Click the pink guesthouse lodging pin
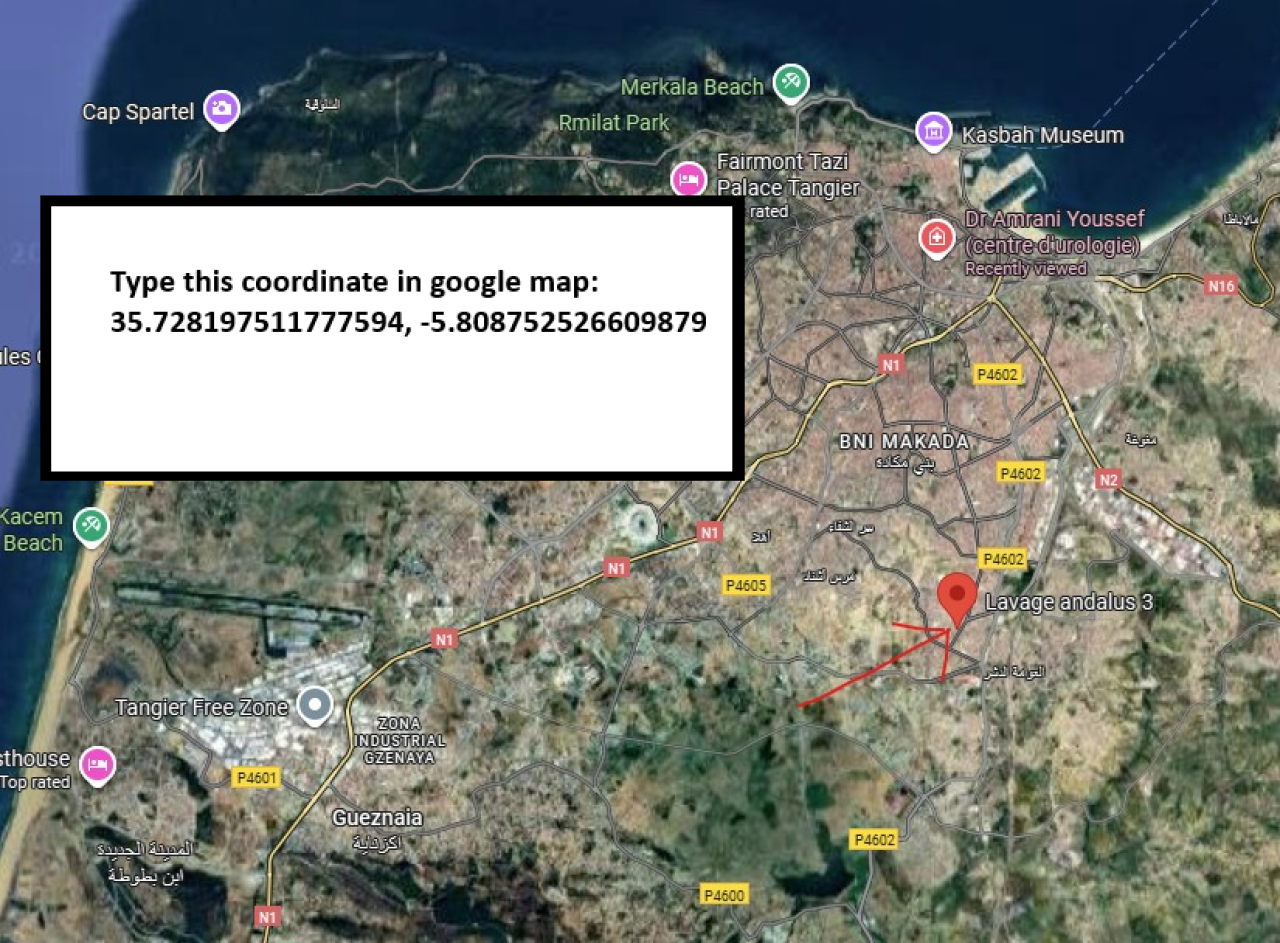This screenshot has width=1280, height=943. [97, 765]
